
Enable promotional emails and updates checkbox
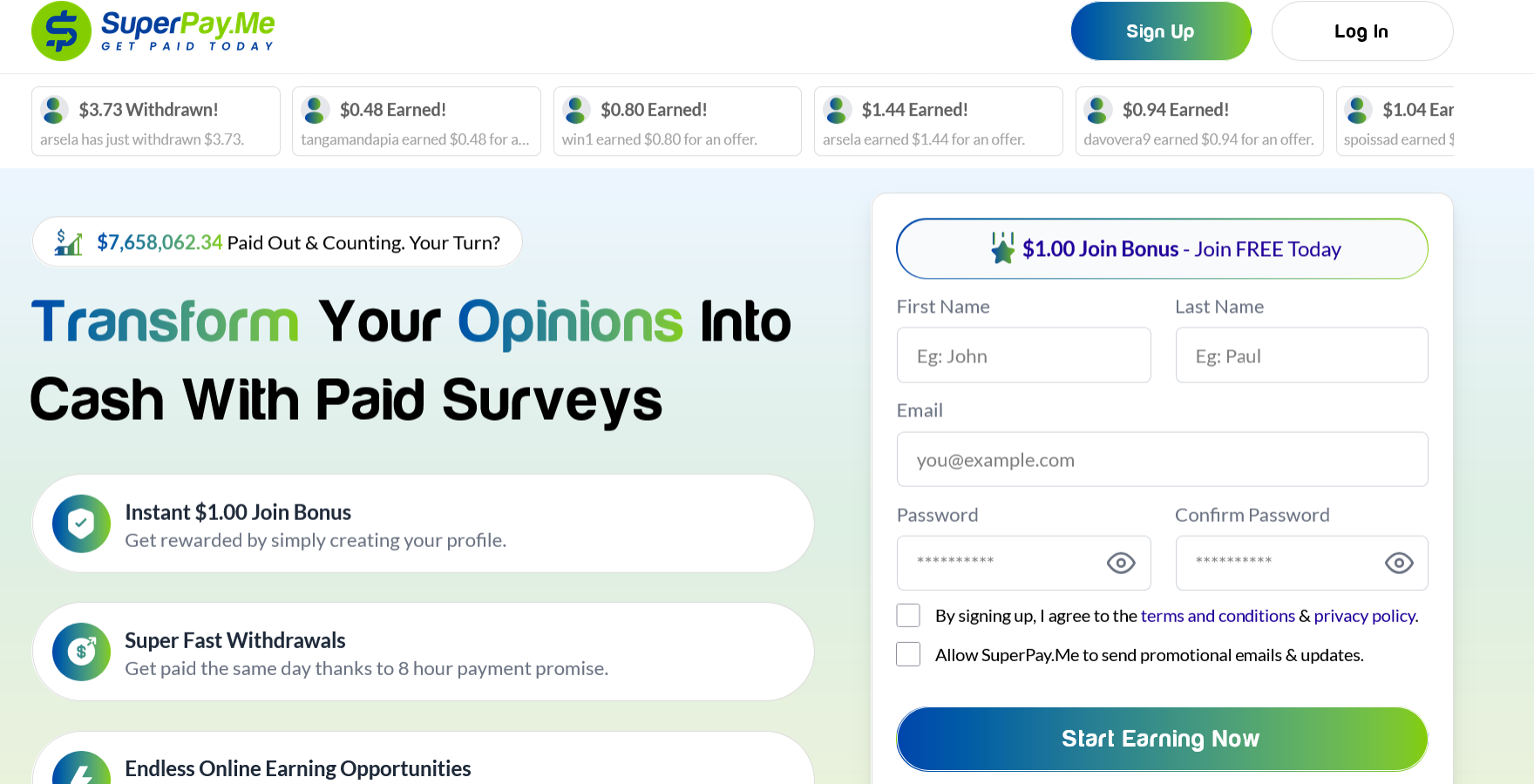point(908,654)
